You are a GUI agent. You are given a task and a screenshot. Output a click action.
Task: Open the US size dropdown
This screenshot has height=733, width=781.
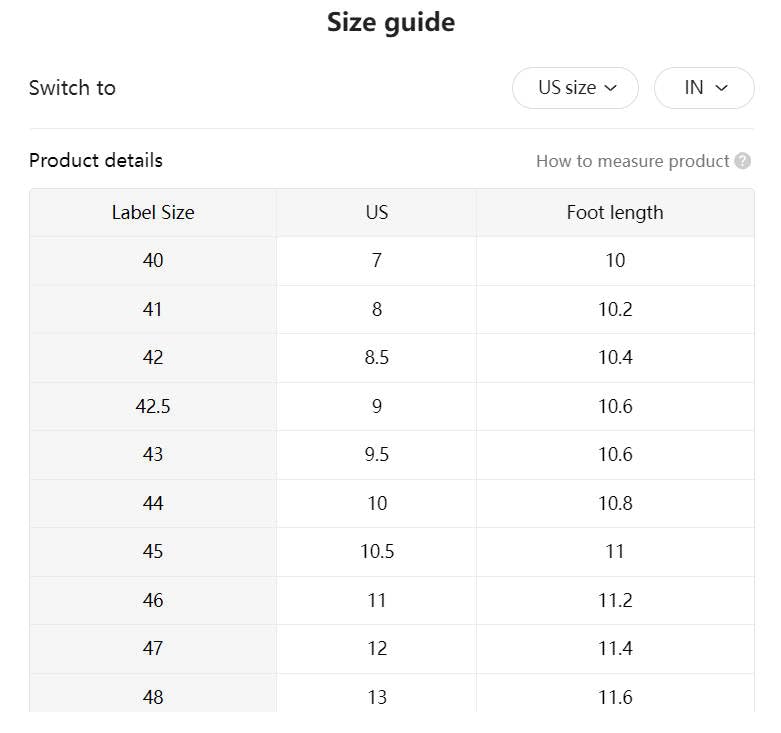575,88
